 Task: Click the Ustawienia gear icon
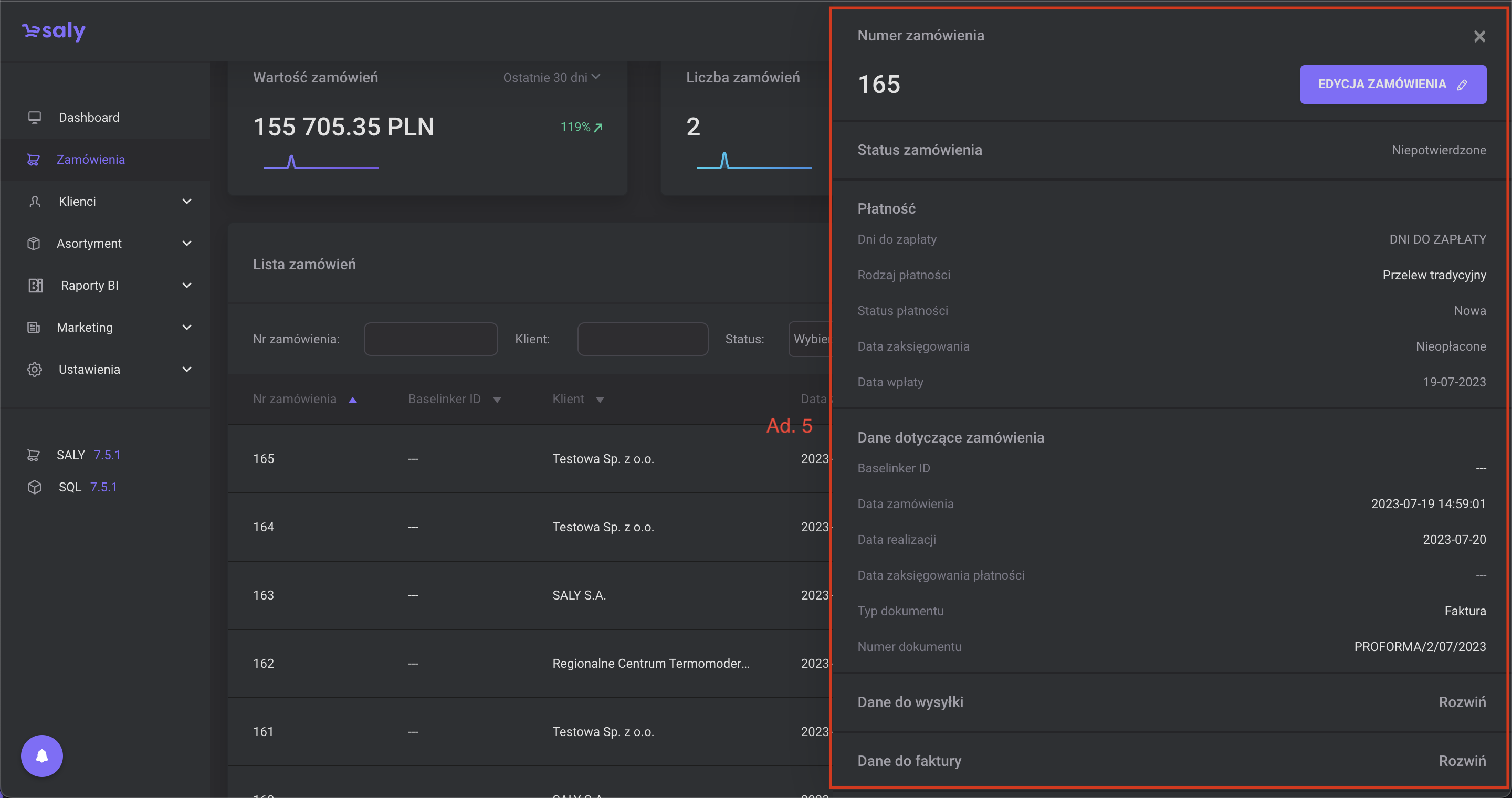(x=35, y=370)
